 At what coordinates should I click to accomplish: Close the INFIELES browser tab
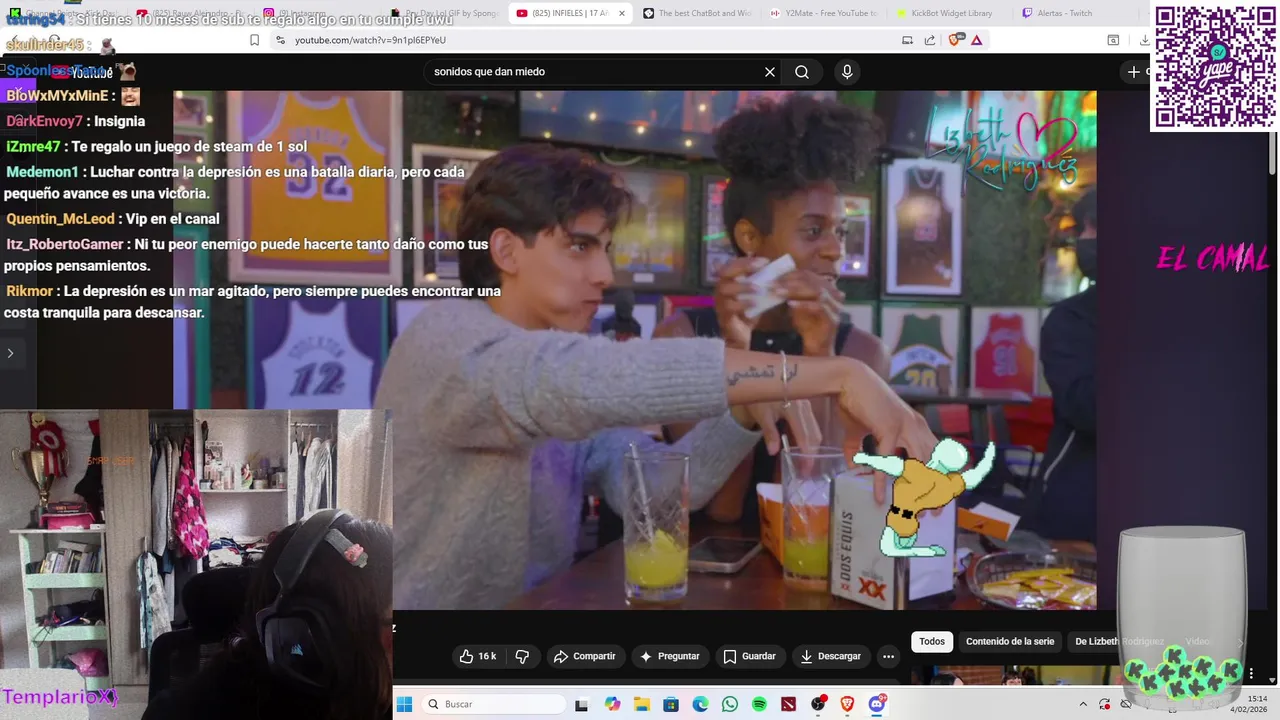coord(622,13)
